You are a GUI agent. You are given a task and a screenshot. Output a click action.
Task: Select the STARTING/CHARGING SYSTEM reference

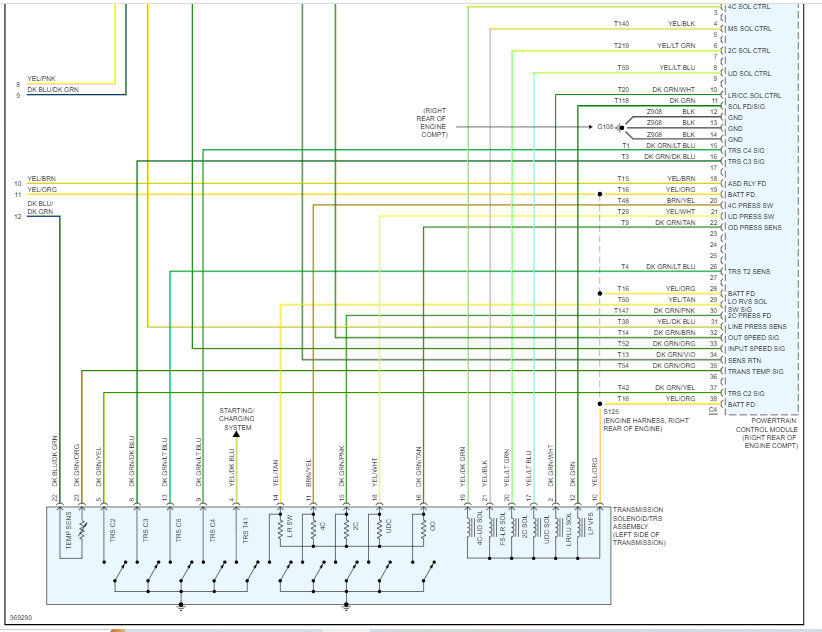(236, 419)
